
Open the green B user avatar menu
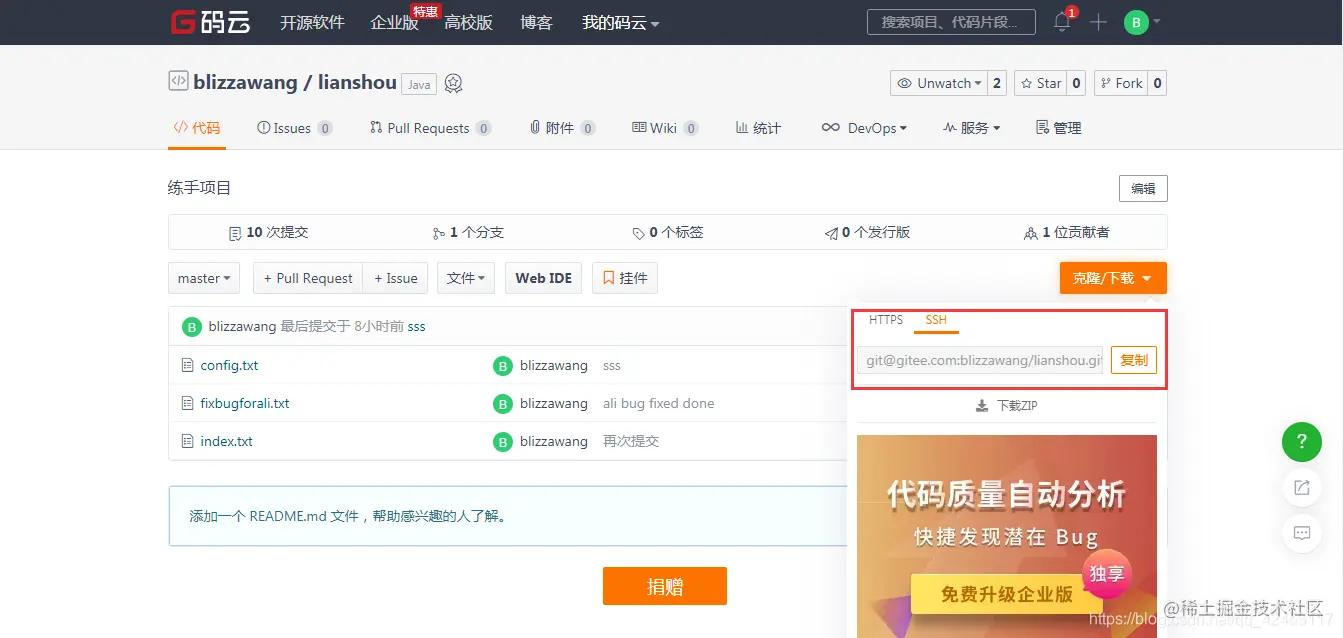[x=1136, y=22]
